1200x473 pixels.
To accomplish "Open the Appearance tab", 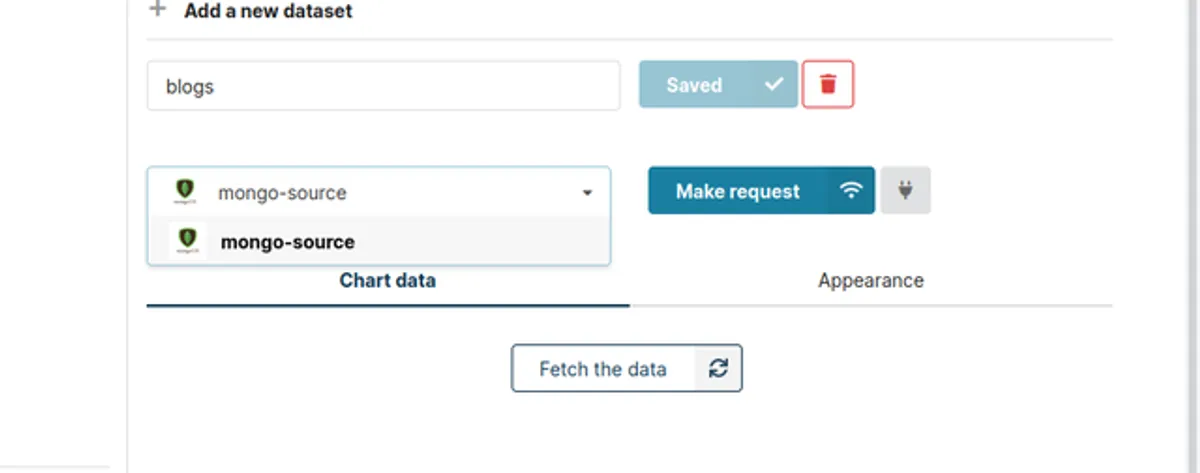I will coord(870,281).
